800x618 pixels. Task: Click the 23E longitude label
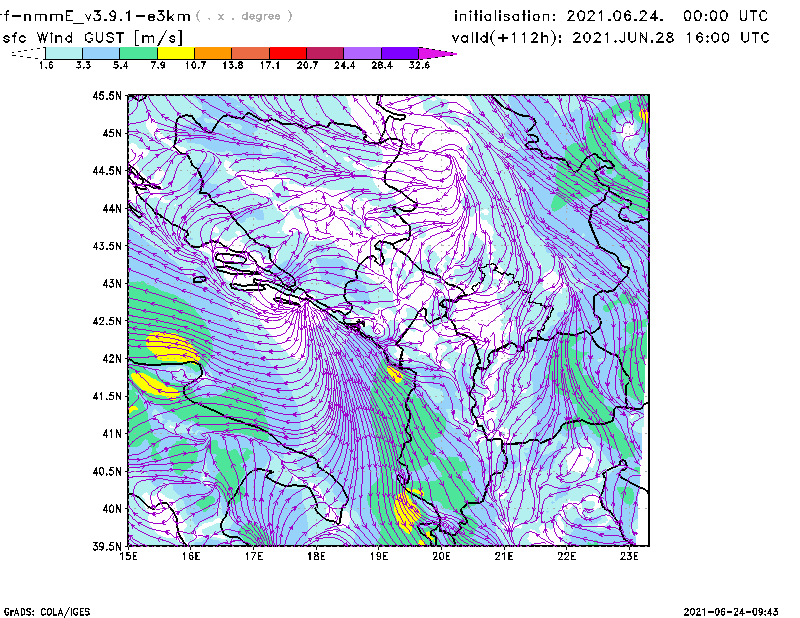tap(629, 556)
